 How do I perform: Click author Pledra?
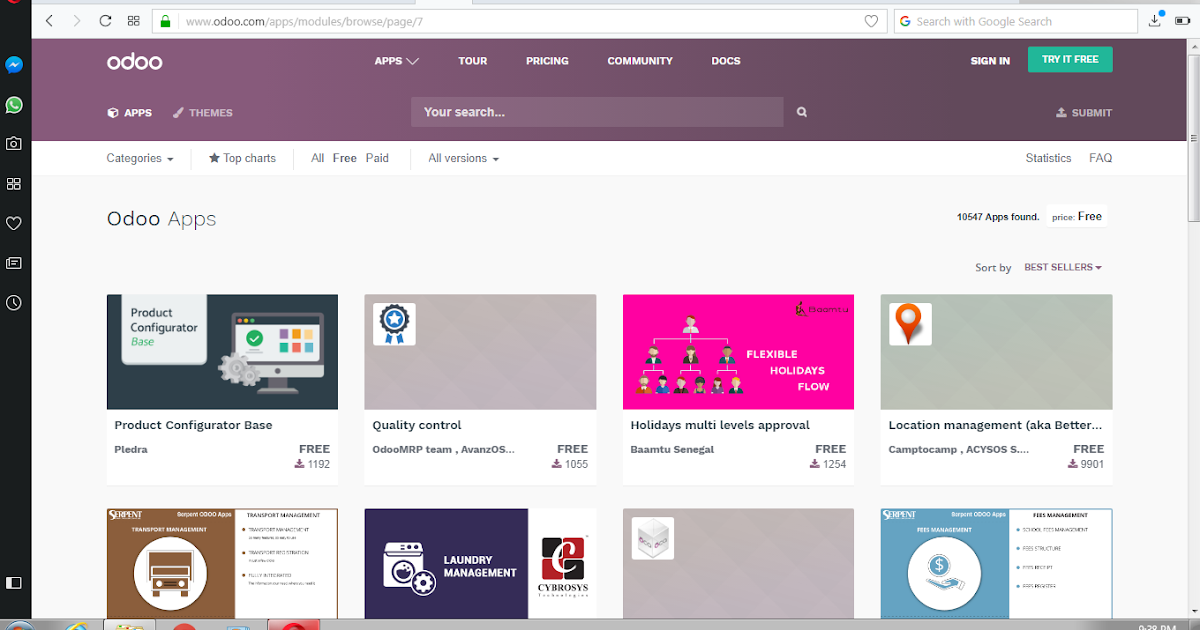point(131,450)
